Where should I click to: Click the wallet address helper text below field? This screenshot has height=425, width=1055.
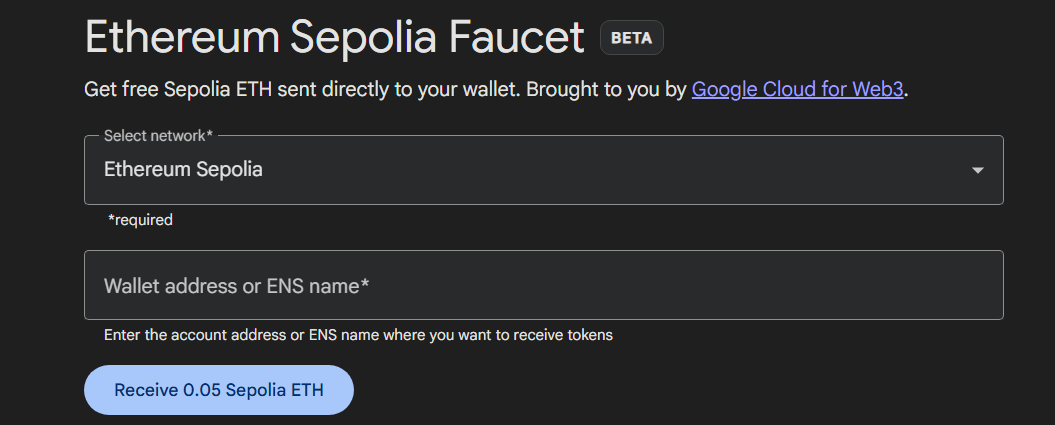358,335
